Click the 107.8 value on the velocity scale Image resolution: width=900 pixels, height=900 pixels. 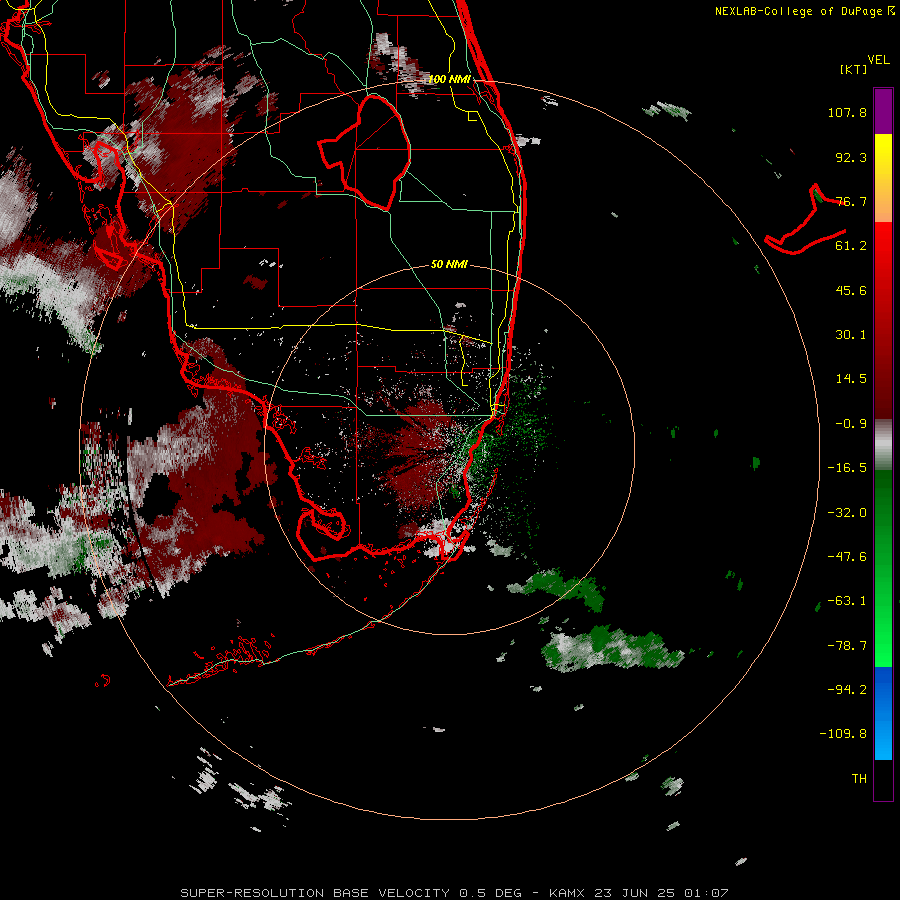tap(847, 112)
